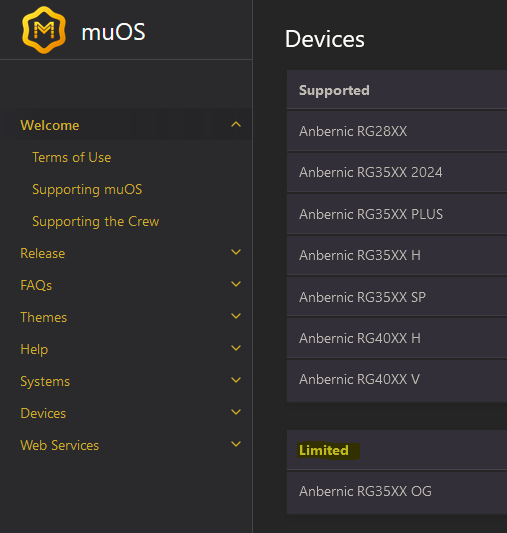Expand the Themes section chevron
This screenshot has width=507, height=533.
[x=236, y=316]
